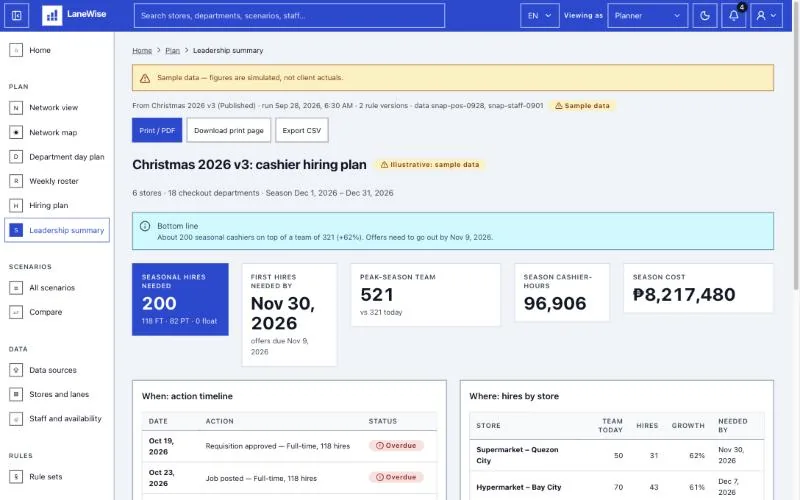
Task: Open notifications with the bell icon
Action: 734,16
